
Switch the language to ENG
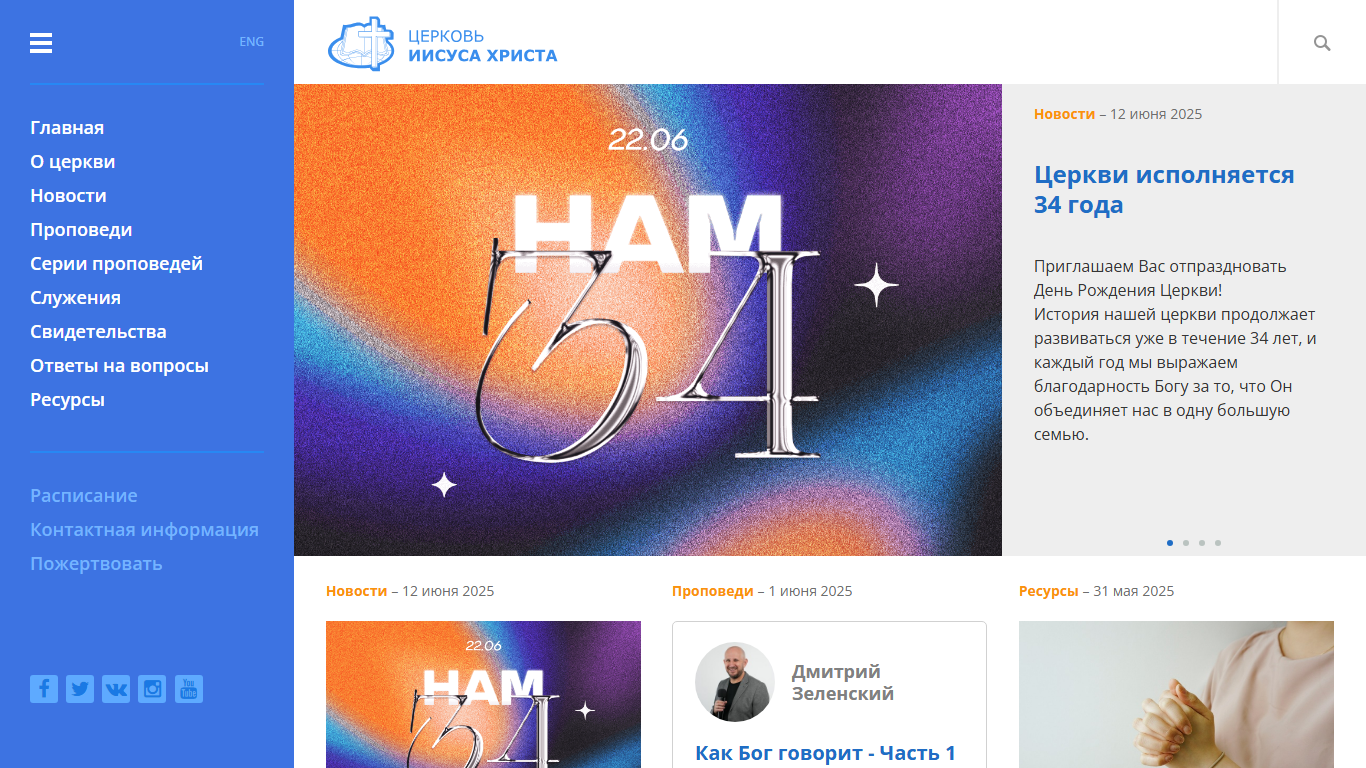pyautogui.click(x=252, y=42)
